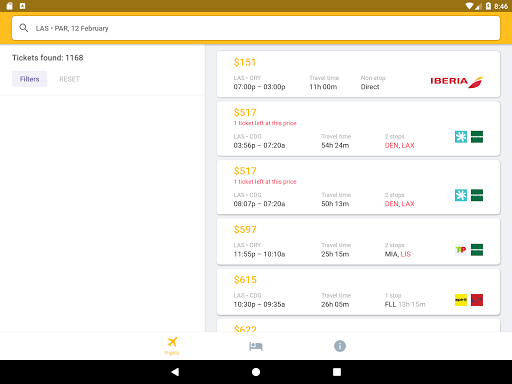
Task: Open the Filters button
Action: (x=29, y=79)
